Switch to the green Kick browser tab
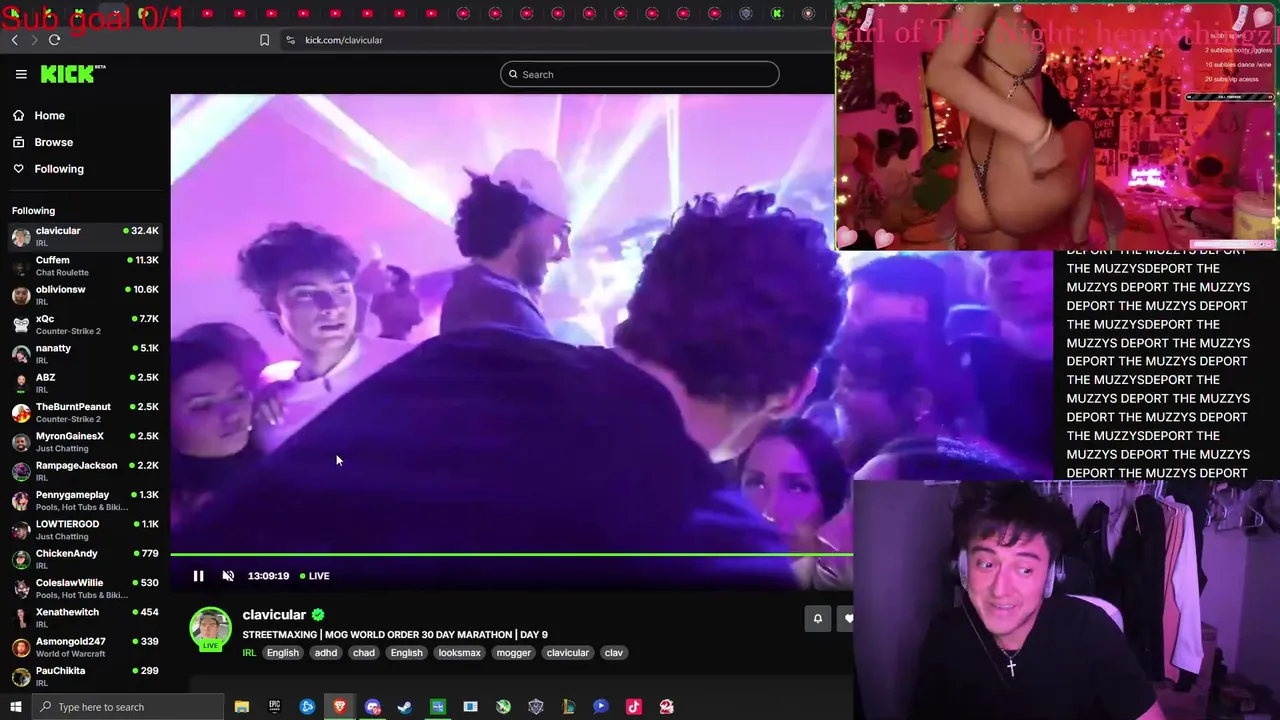 coord(777,13)
